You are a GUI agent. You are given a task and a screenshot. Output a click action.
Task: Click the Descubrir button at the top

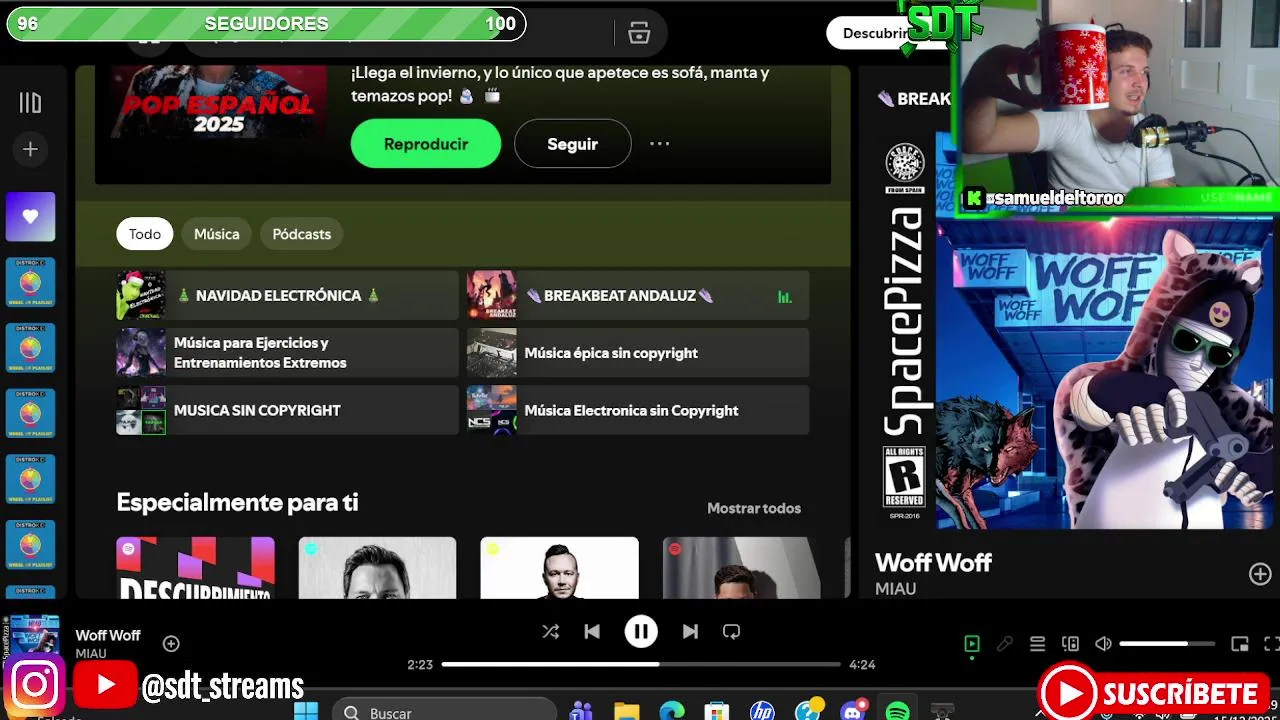click(x=868, y=33)
